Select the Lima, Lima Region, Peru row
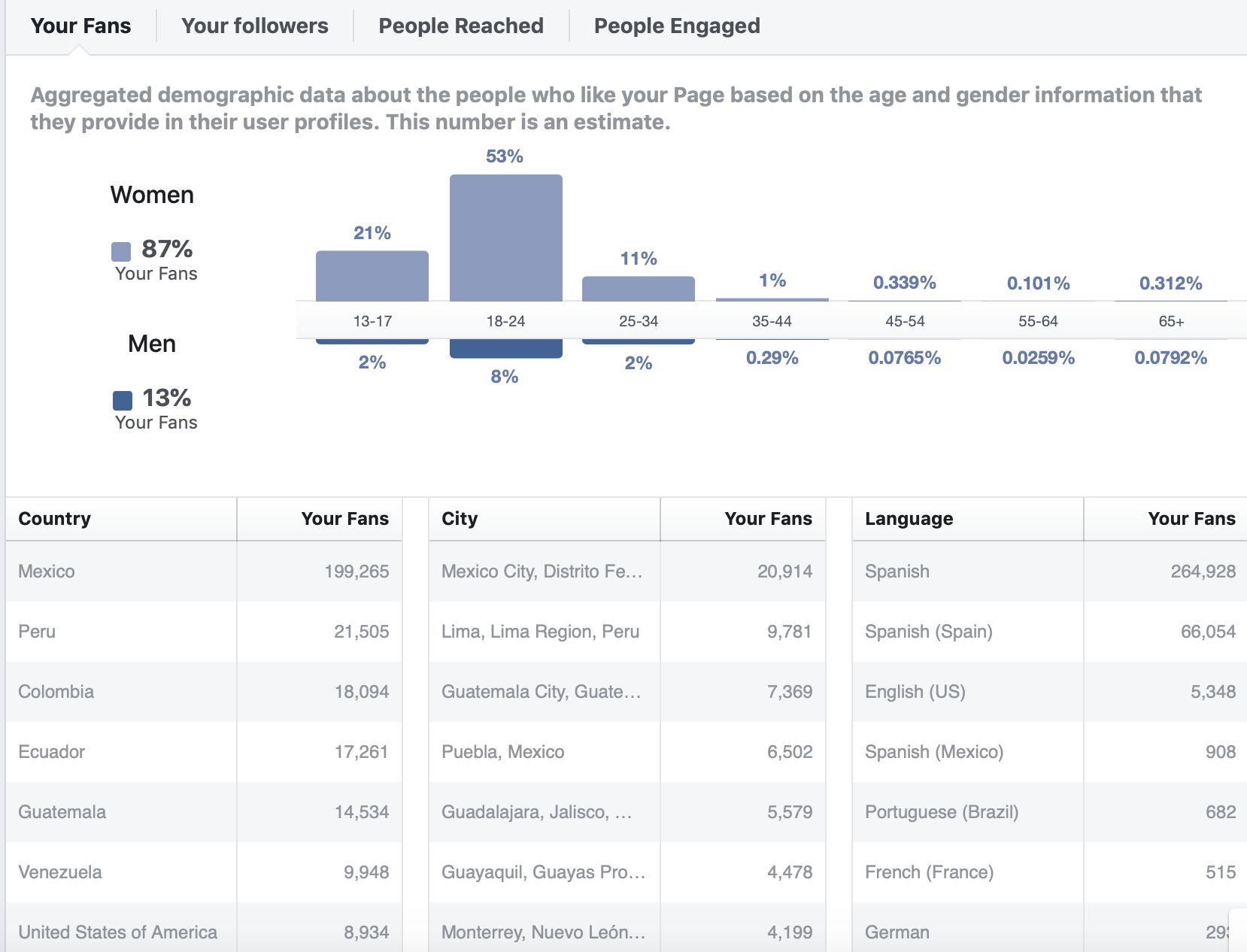This screenshot has width=1247, height=952. point(627,632)
